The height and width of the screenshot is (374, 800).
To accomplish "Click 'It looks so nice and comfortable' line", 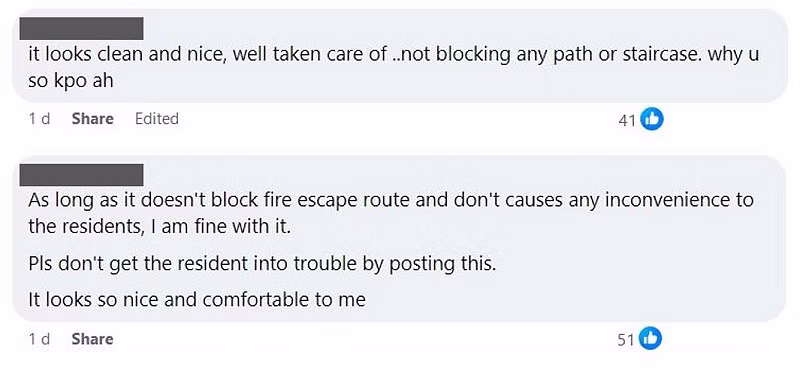I will [197, 300].
